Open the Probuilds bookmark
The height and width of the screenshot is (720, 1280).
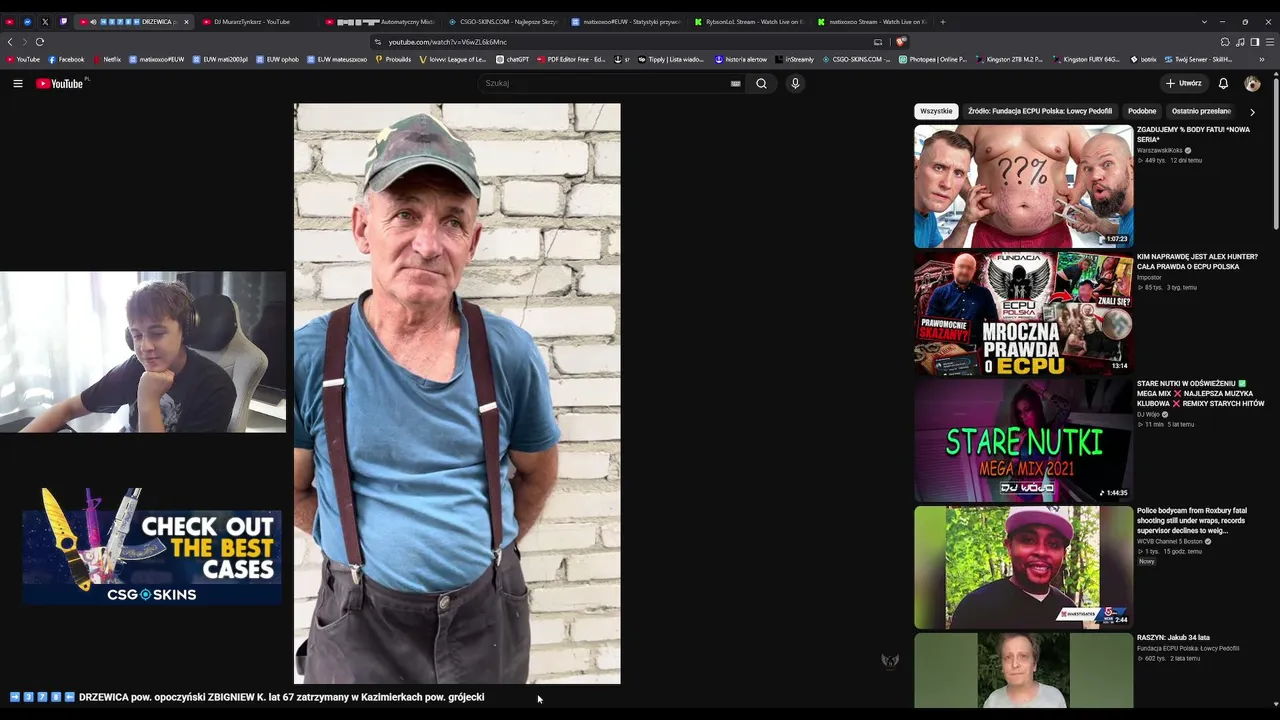pos(393,59)
